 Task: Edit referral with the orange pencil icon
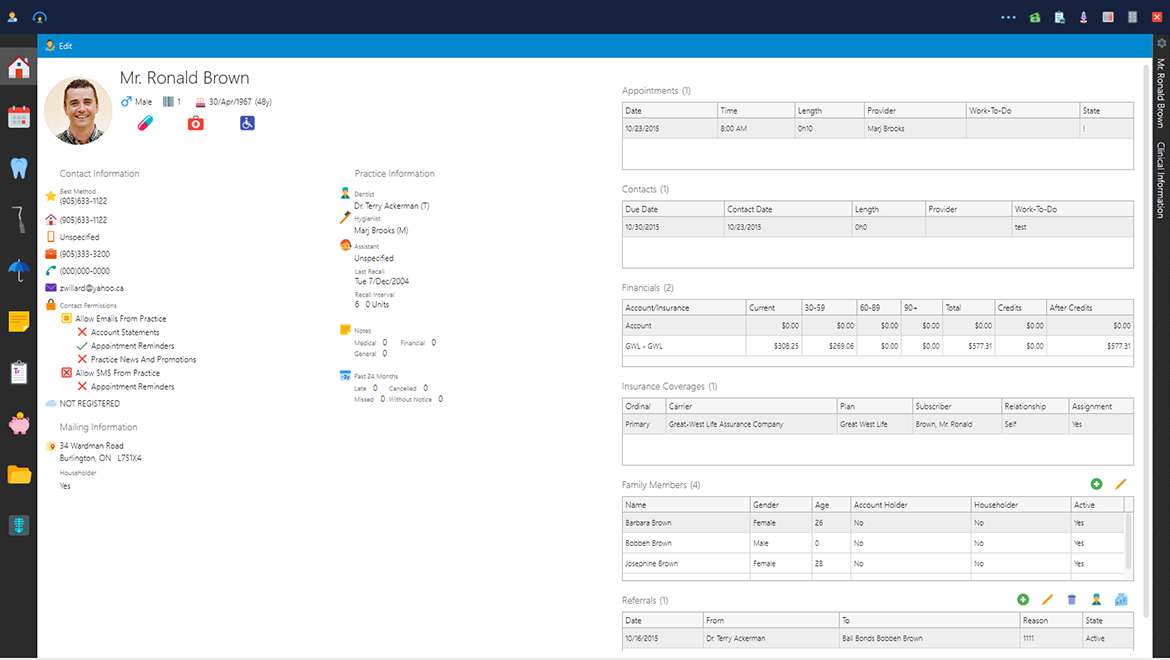click(1048, 600)
